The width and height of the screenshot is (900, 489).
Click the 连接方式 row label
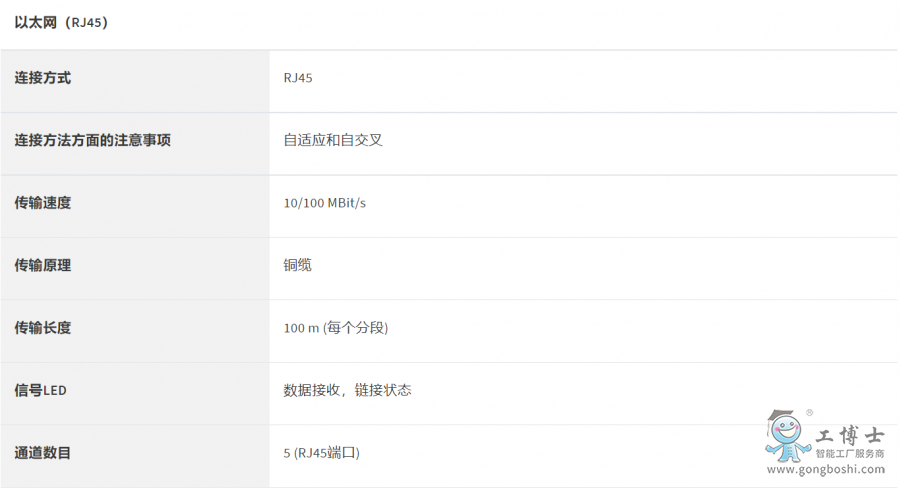(42, 78)
